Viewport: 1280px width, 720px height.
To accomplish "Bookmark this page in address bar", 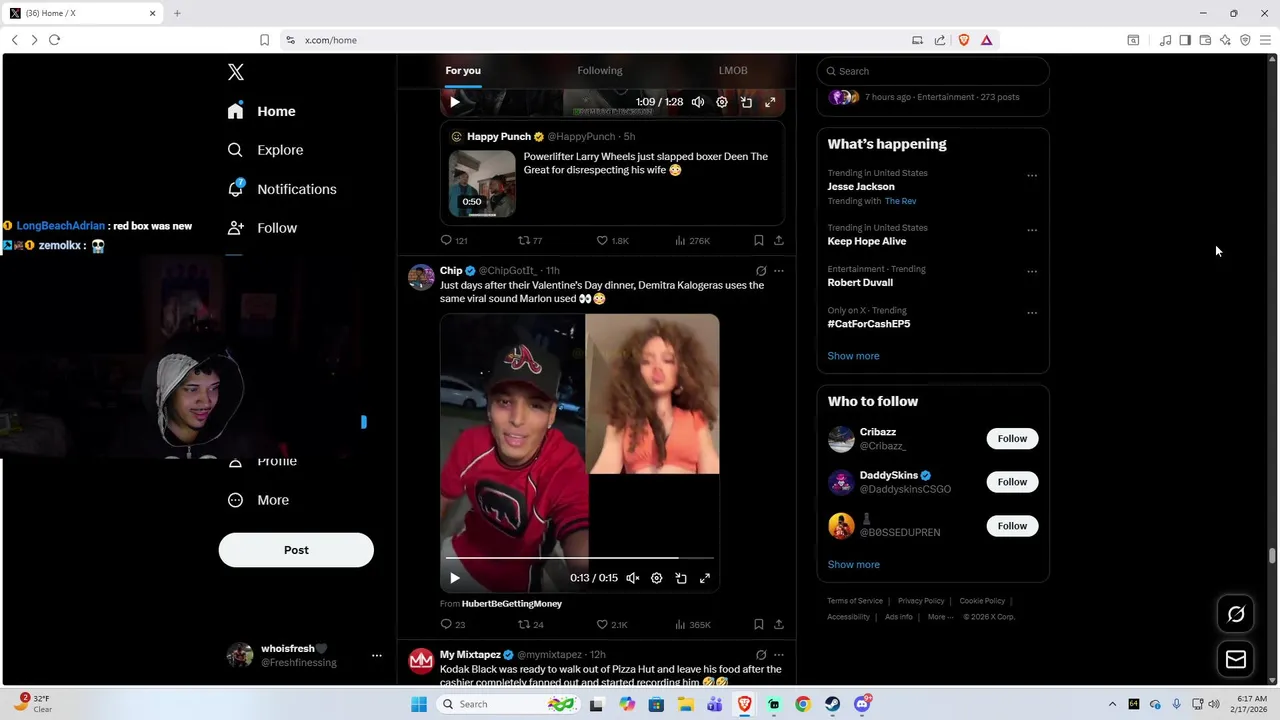I will 264,40.
